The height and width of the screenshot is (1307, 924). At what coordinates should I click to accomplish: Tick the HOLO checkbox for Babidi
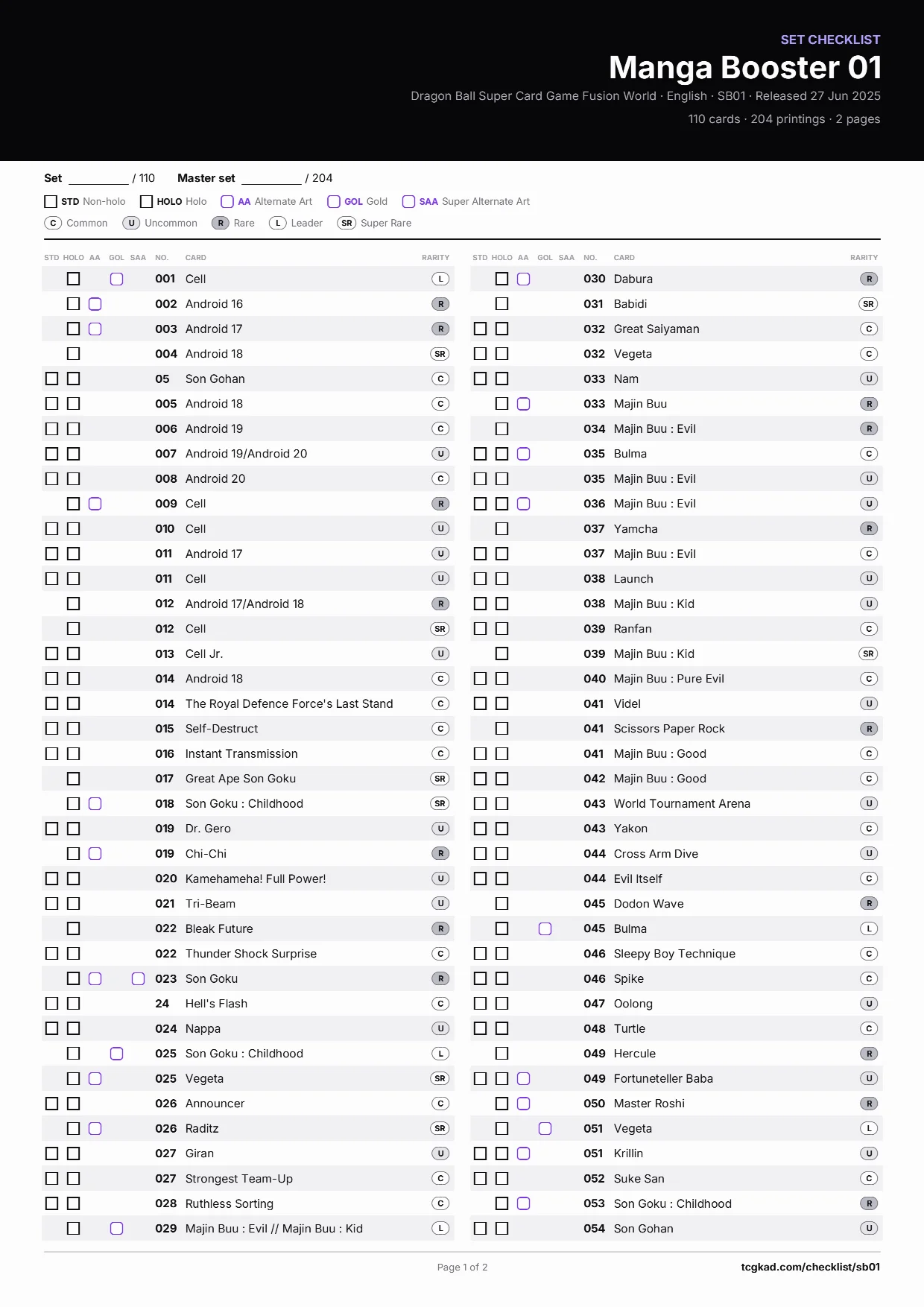click(502, 304)
